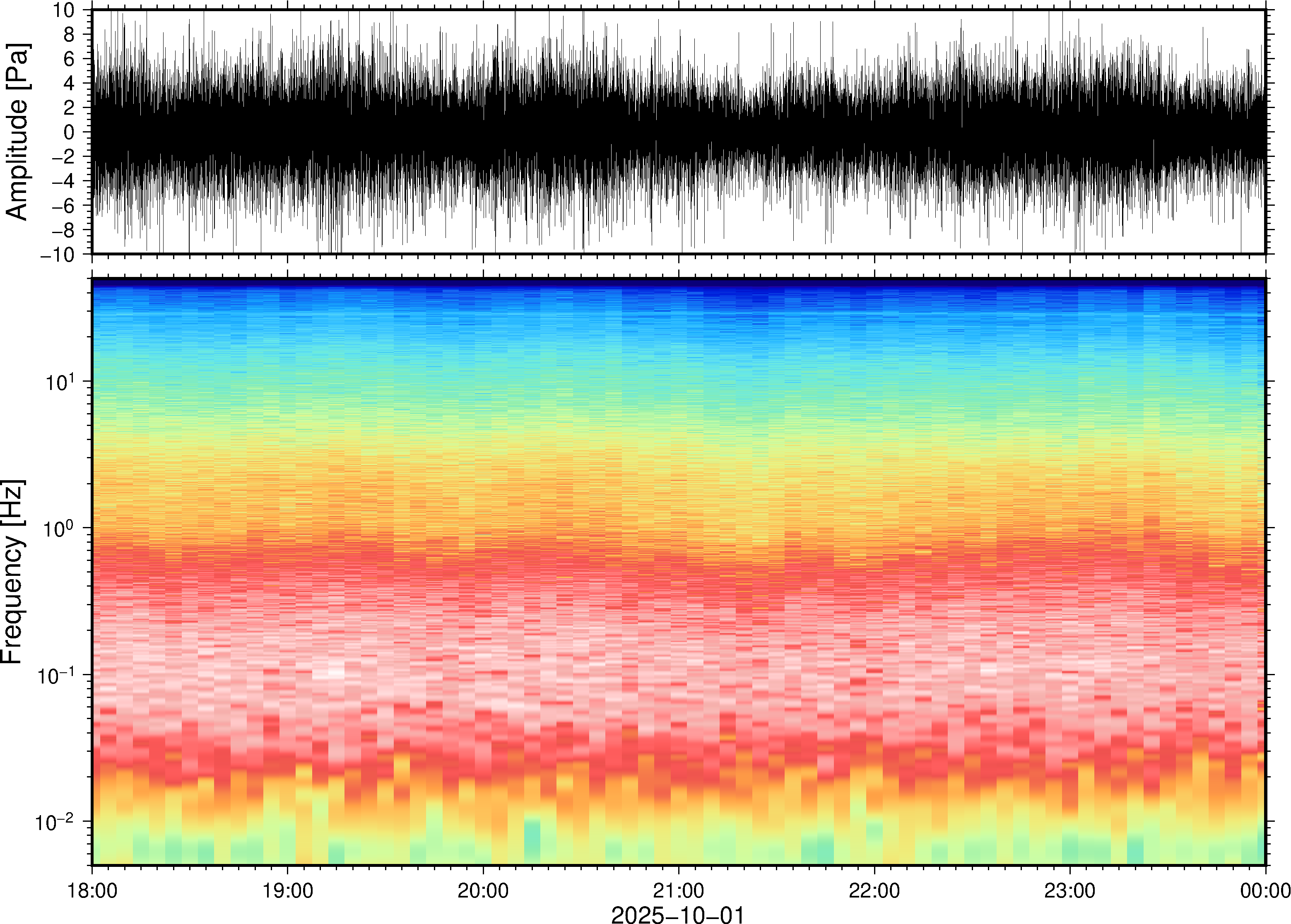Click the amplitude tick label 6

(x=70, y=59)
